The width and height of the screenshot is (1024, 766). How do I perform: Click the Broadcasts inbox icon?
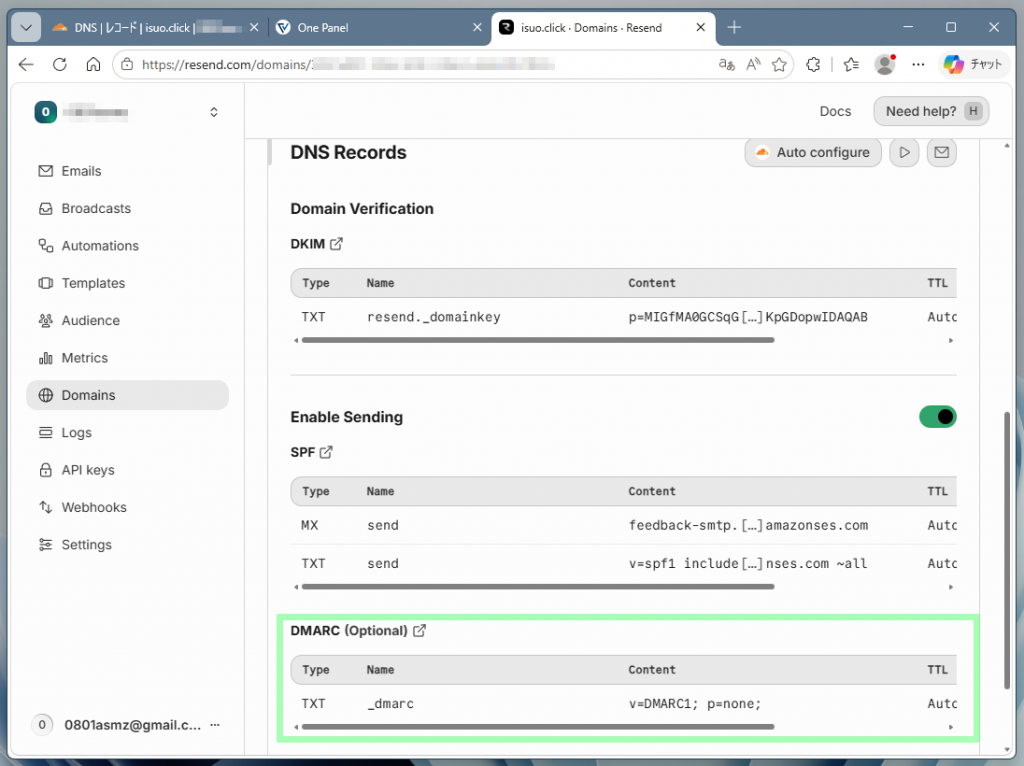46,208
